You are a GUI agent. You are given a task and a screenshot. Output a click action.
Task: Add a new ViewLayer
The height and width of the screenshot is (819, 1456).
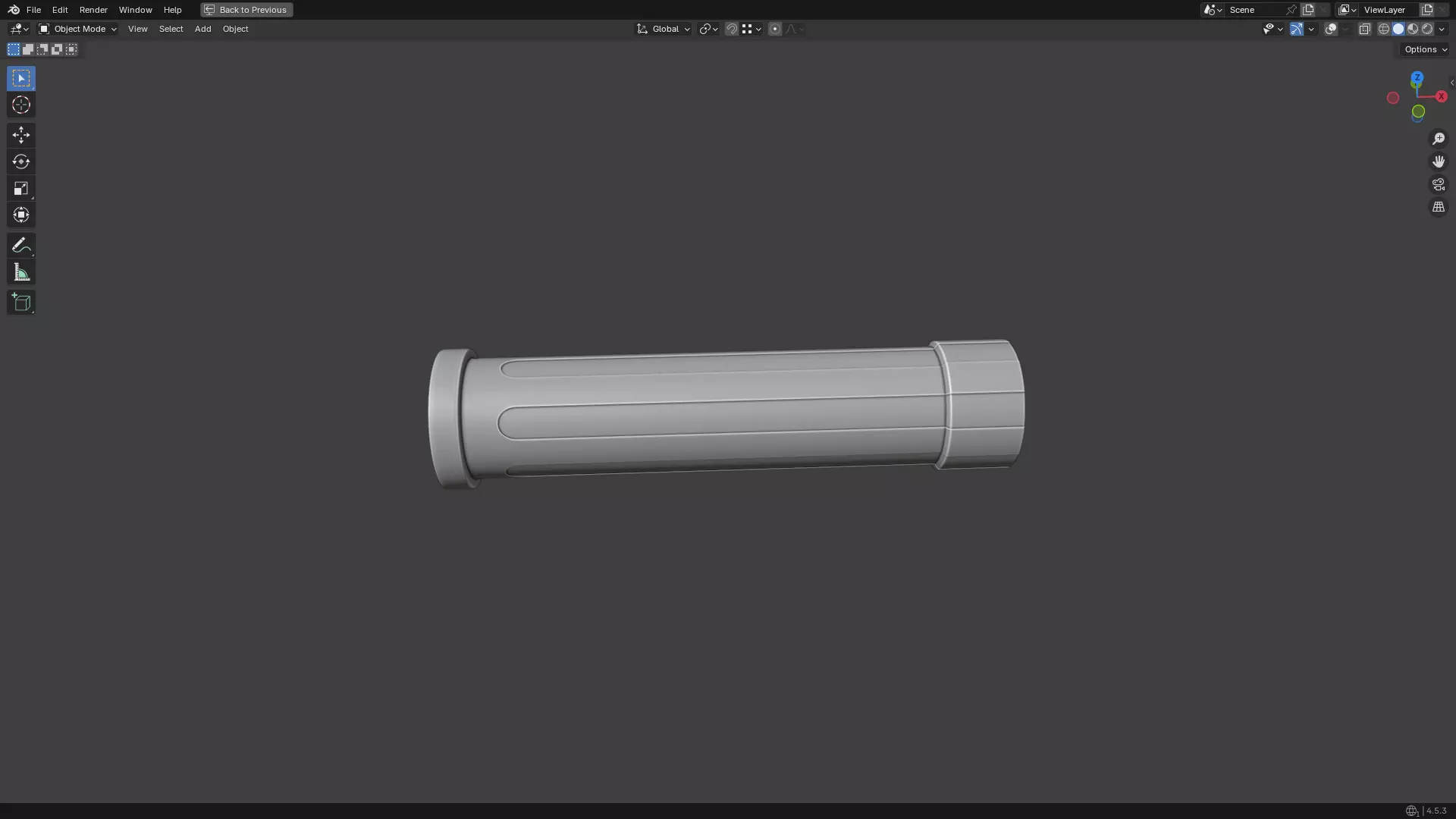[1427, 10]
